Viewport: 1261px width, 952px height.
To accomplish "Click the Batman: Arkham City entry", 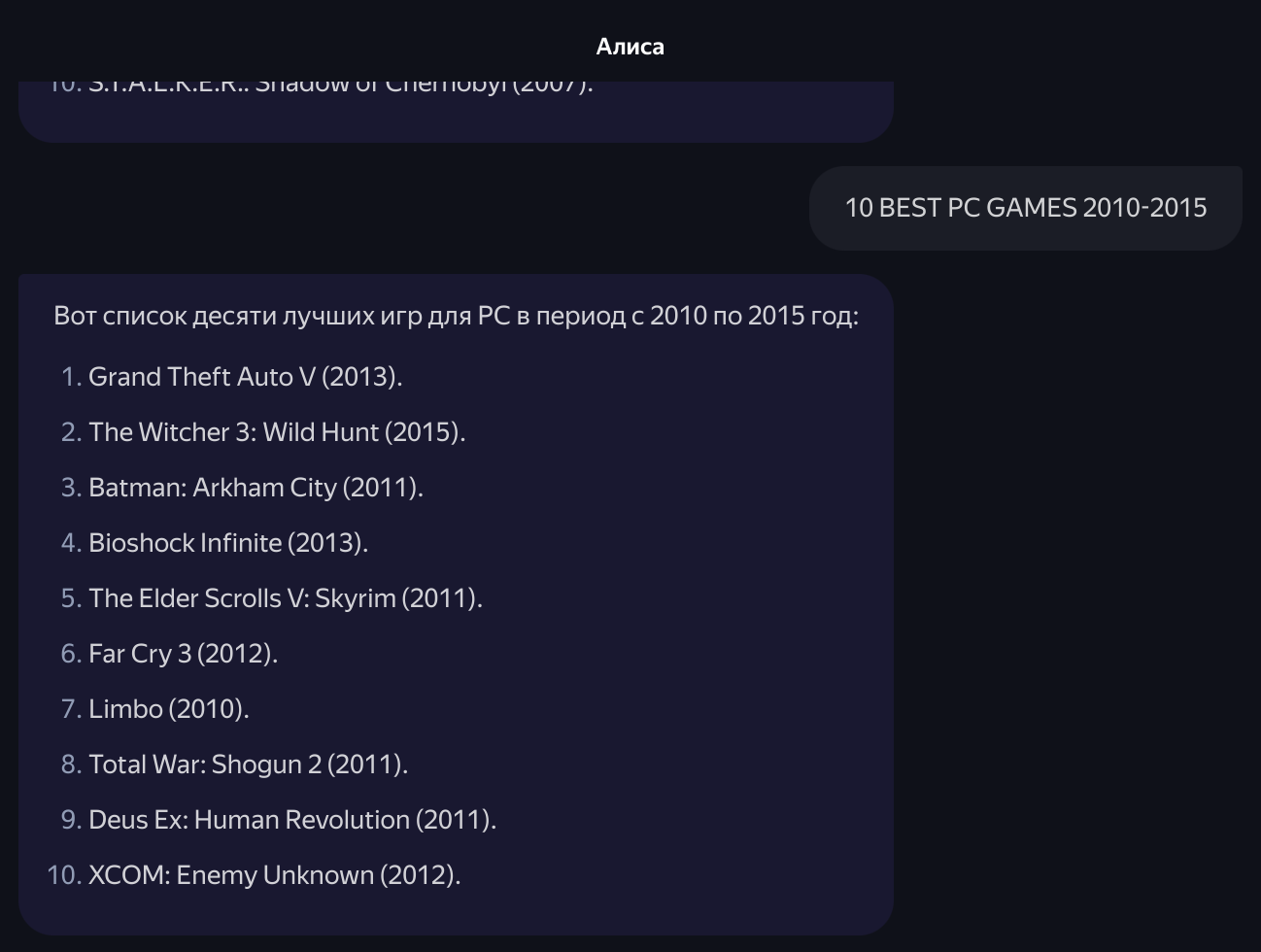I will [256, 488].
